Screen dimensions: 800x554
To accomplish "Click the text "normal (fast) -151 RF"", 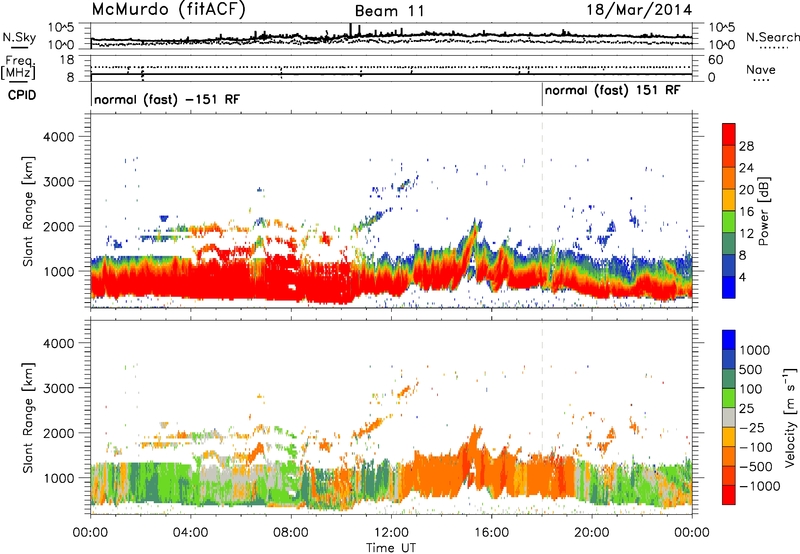I will (x=167, y=99).
